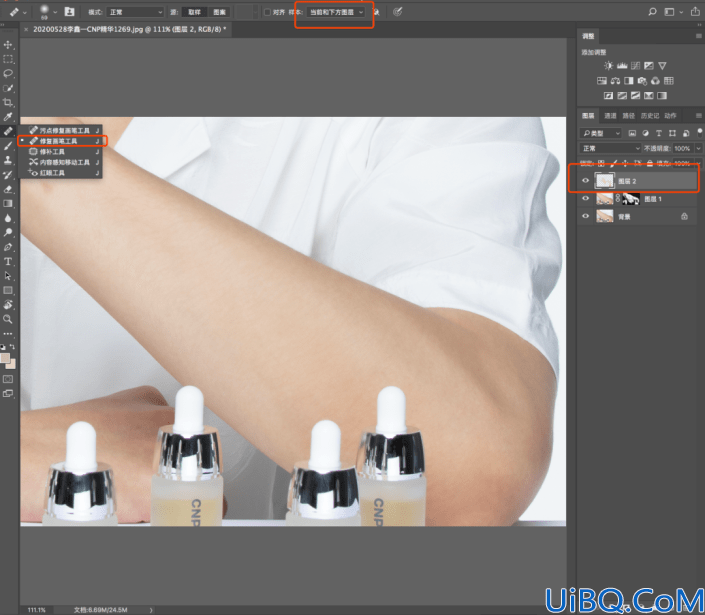Image resolution: width=705 pixels, height=615 pixels.
Task: Select the Pen tool
Action: tap(8, 247)
